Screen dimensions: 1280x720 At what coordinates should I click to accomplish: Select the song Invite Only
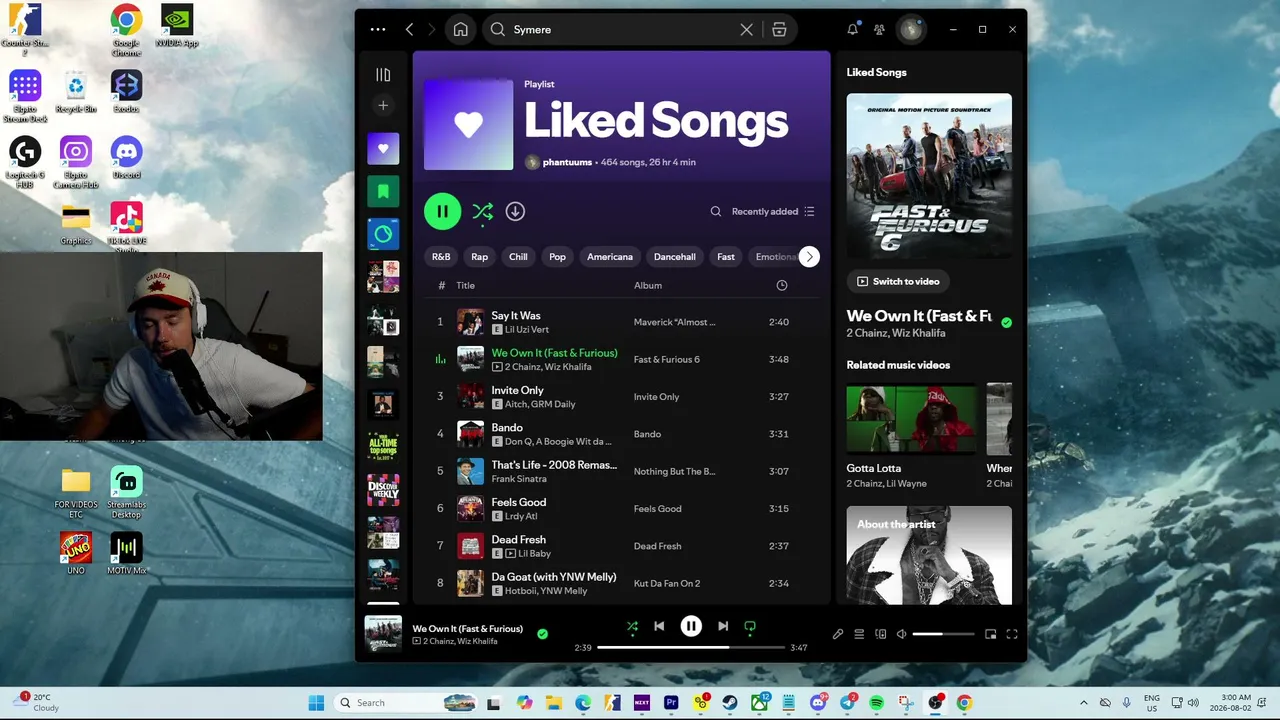[518, 391]
